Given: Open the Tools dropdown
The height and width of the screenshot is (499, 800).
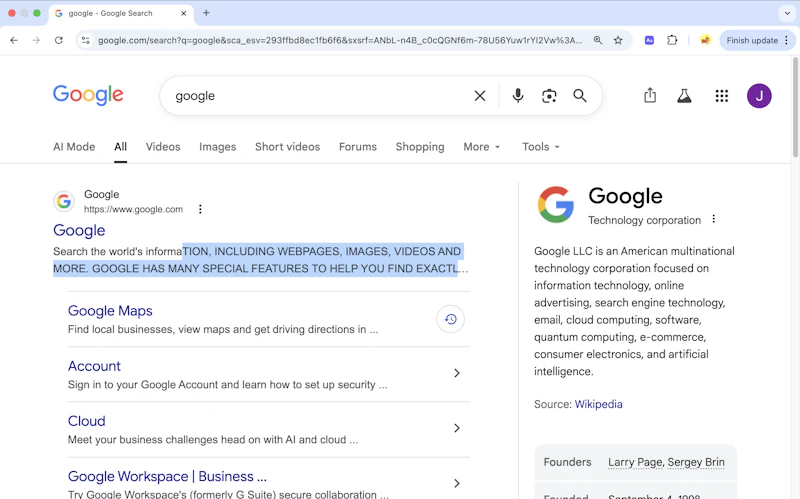Looking at the screenshot, I should (541, 146).
